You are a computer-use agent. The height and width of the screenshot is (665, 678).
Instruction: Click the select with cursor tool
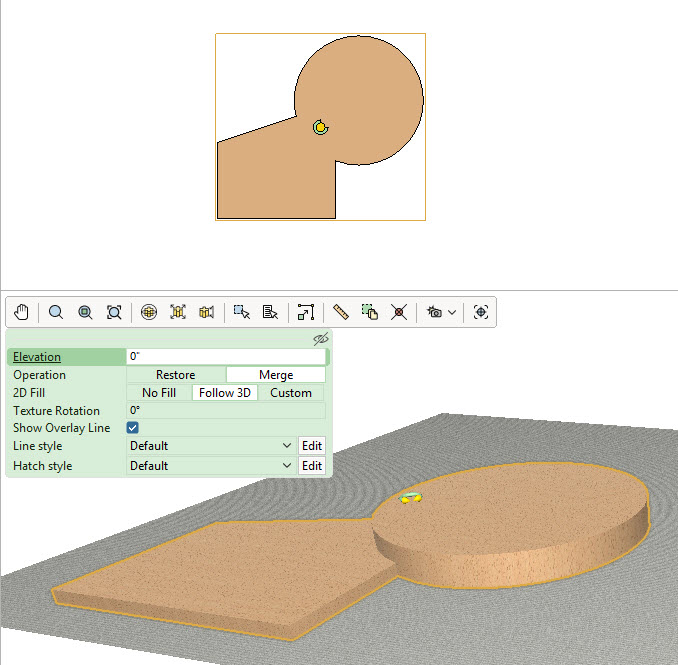(x=241, y=312)
